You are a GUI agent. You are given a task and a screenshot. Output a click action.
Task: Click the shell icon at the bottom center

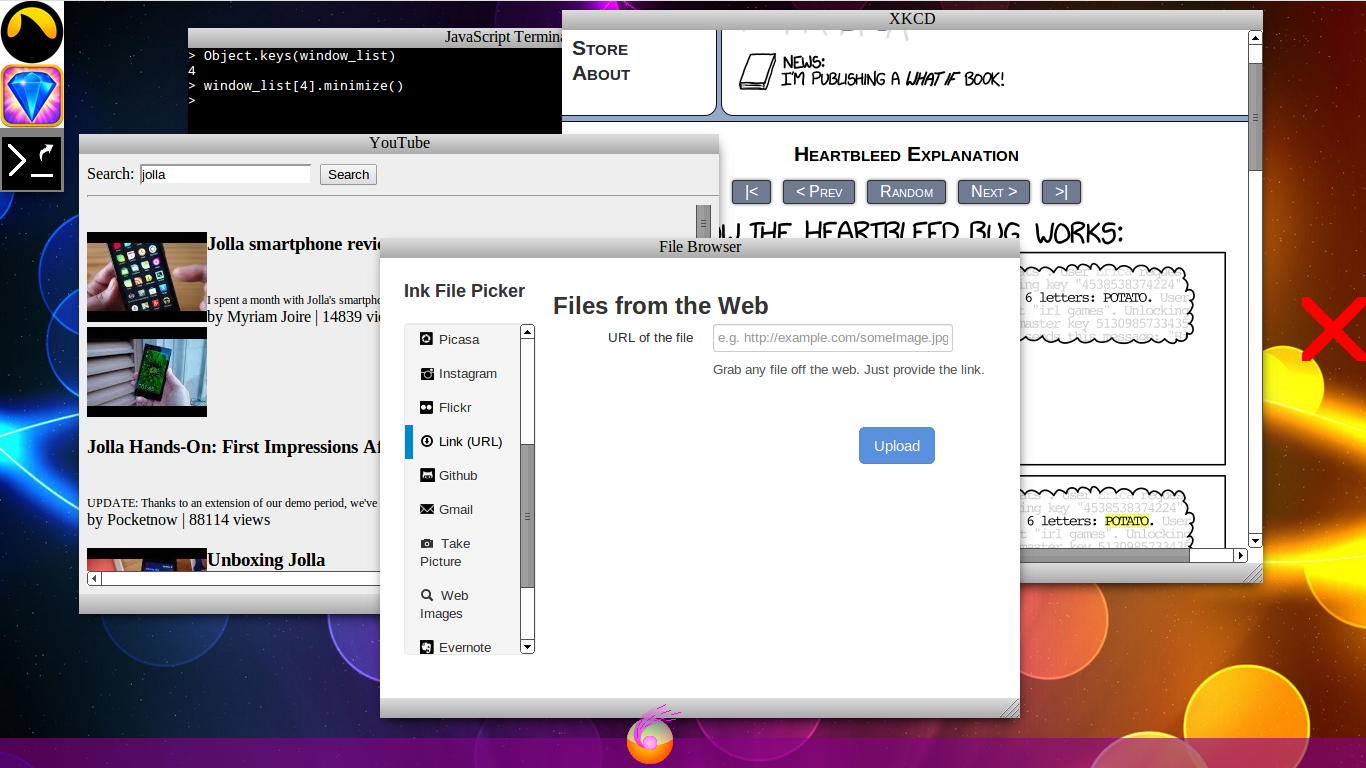point(650,738)
